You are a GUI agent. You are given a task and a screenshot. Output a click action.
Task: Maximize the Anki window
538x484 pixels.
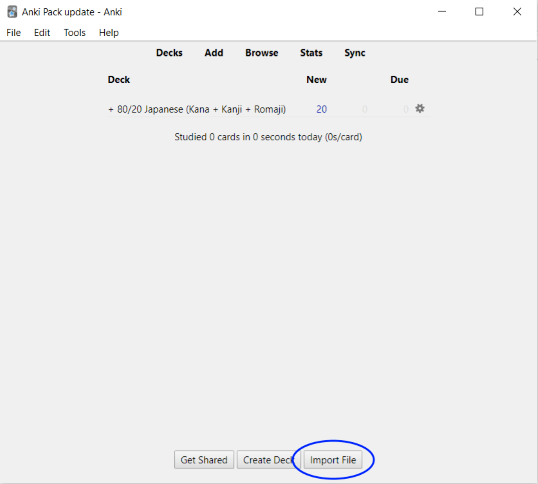click(479, 12)
